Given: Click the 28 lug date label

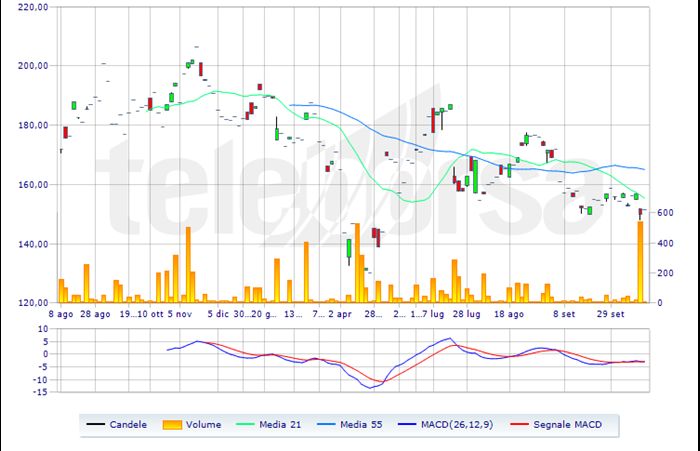Looking at the screenshot, I should click(x=467, y=313).
